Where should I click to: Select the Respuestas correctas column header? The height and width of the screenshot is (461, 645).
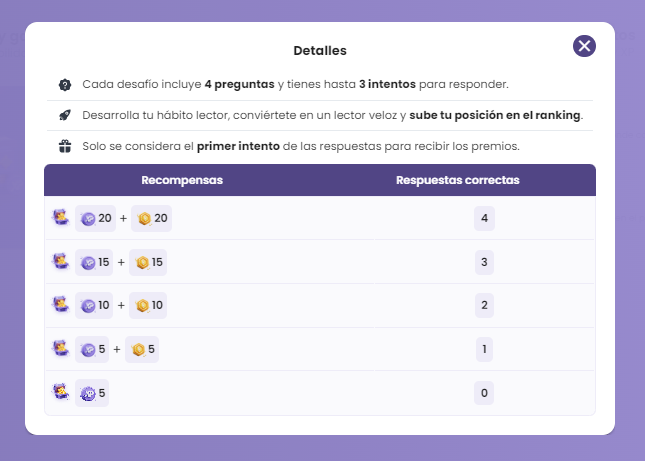point(458,180)
